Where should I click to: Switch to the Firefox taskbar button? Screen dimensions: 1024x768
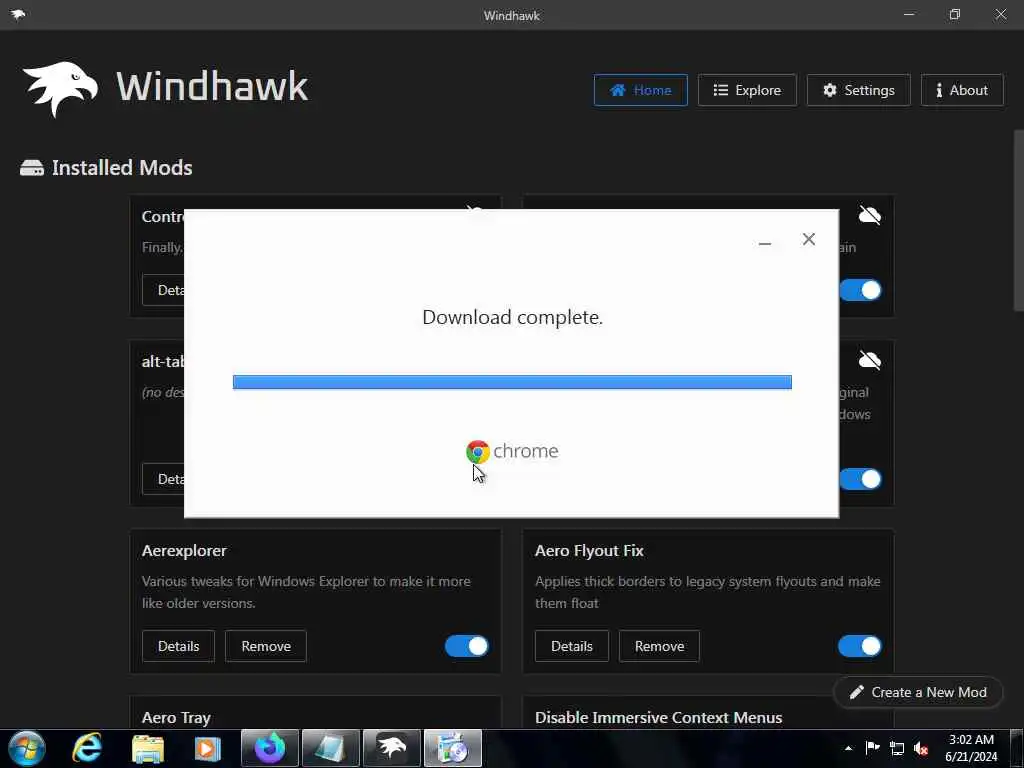[270, 748]
